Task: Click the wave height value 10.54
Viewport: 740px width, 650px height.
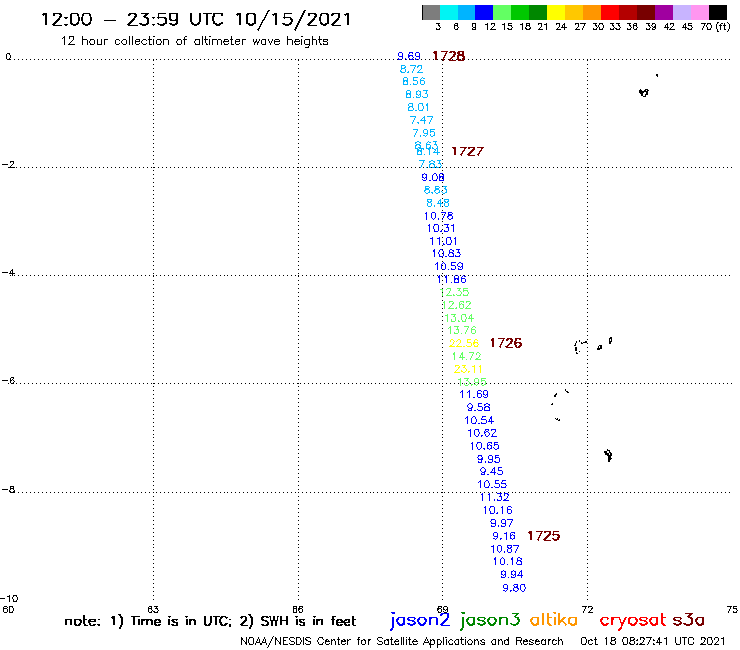Action: coord(479,420)
